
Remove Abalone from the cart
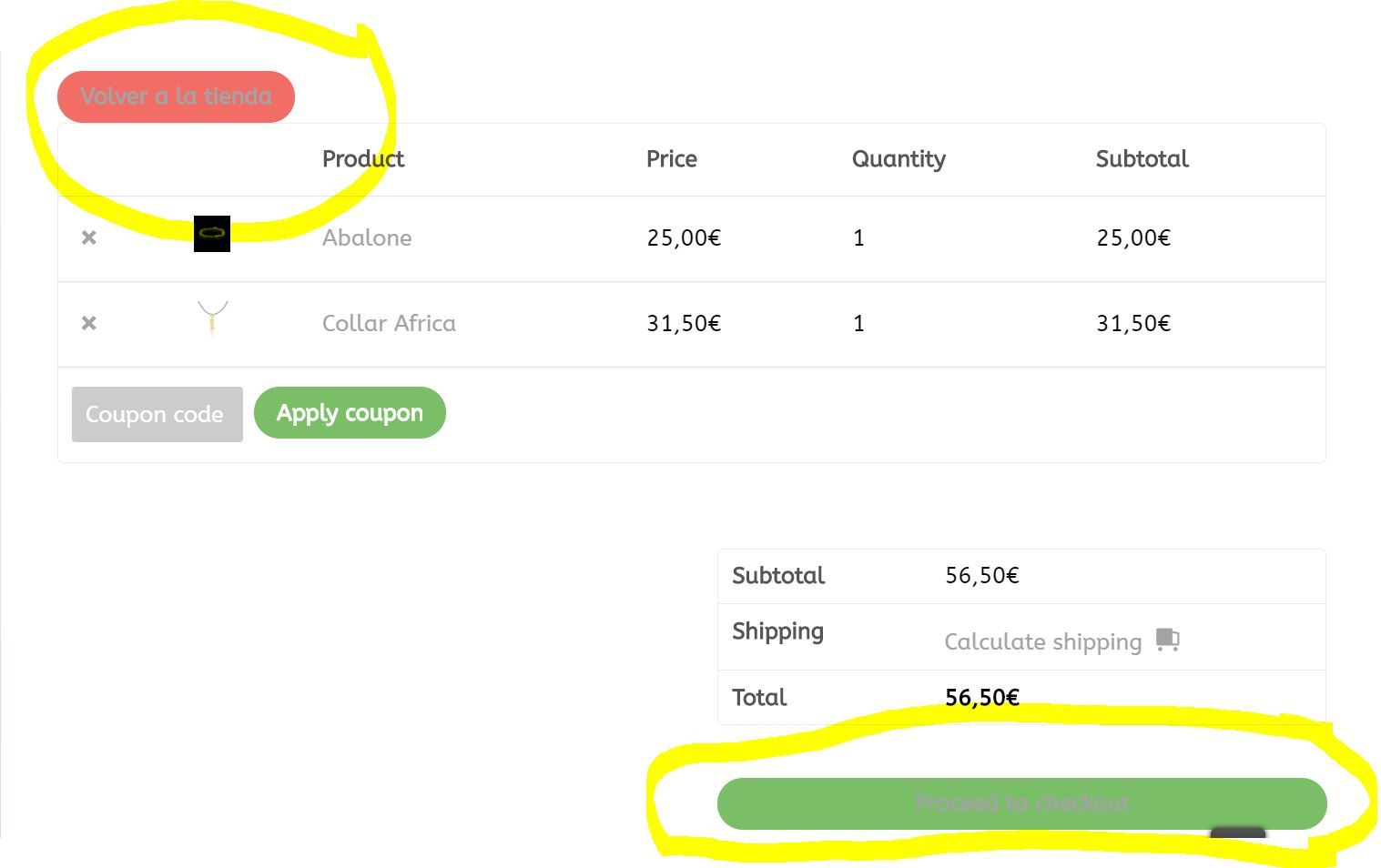coord(89,237)
